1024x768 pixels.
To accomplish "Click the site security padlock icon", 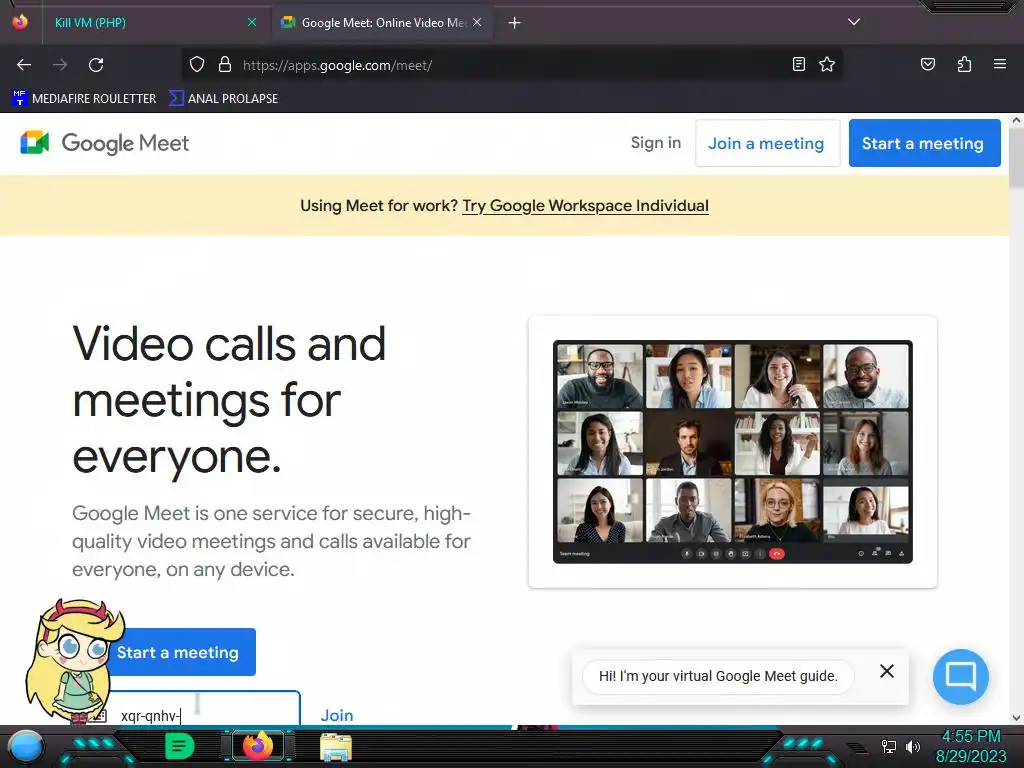I will (225, 65).
